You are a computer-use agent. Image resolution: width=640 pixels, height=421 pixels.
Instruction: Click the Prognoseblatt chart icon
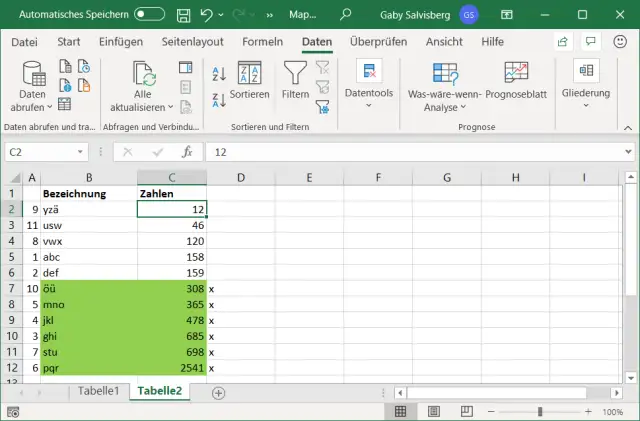pos(516,73)
